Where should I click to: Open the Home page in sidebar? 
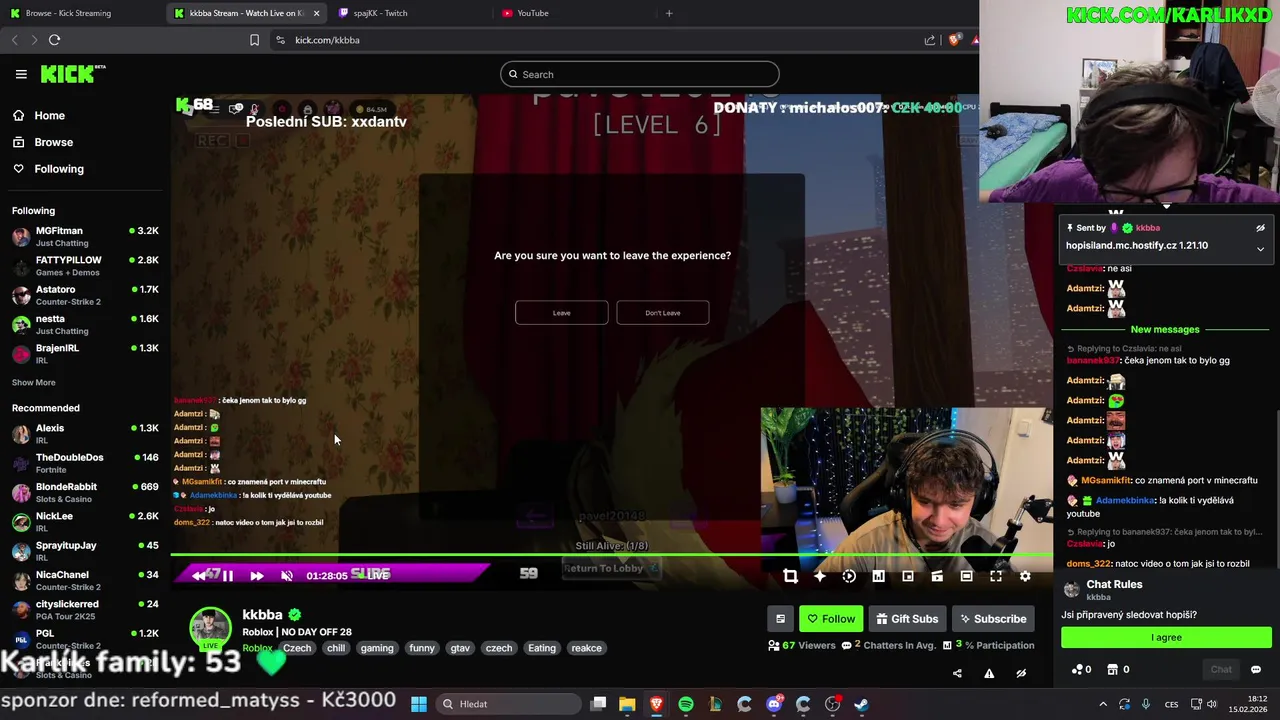coord(39,115)
